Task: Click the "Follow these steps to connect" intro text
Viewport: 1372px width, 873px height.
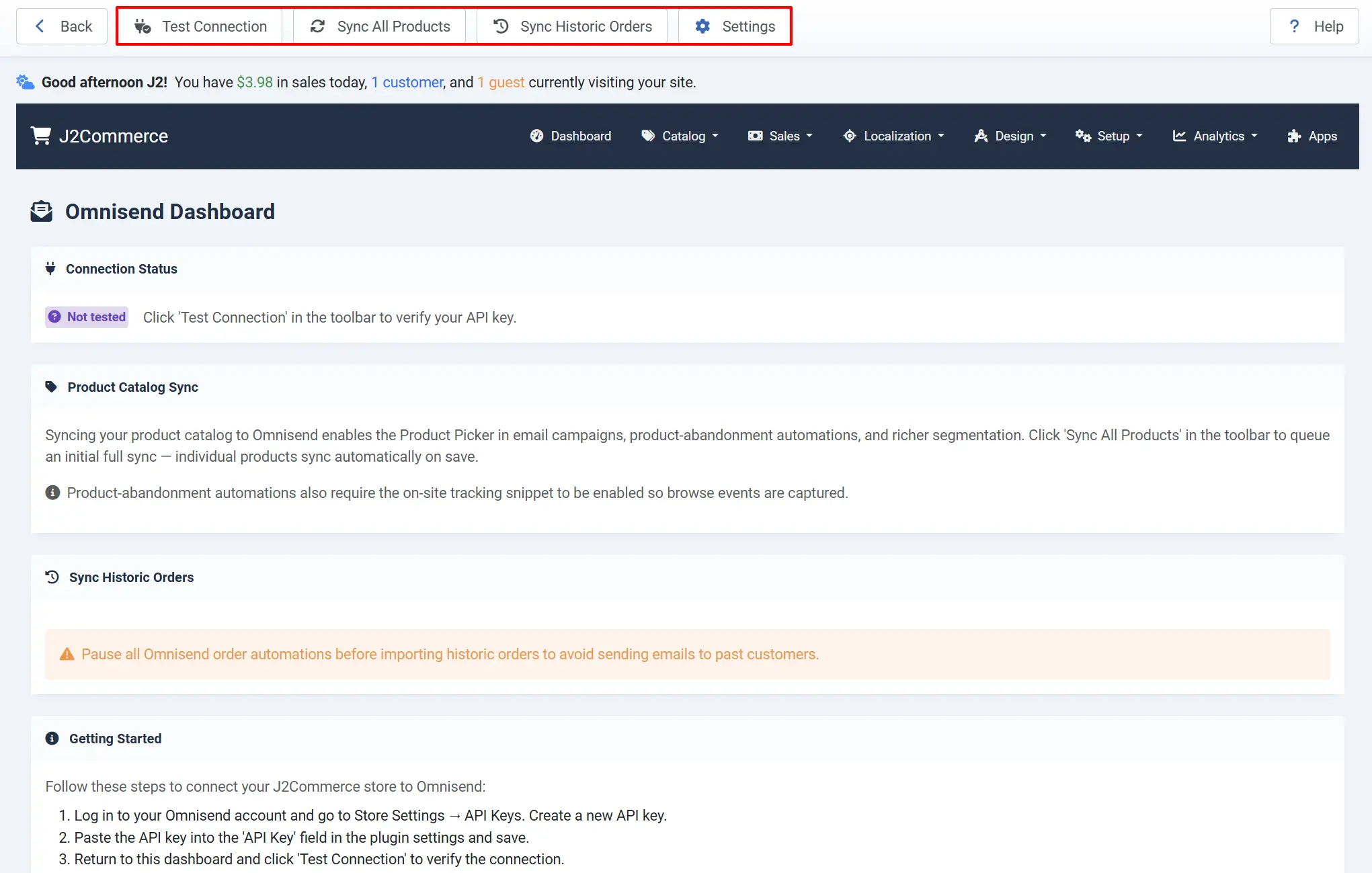Action: [266, 786]
